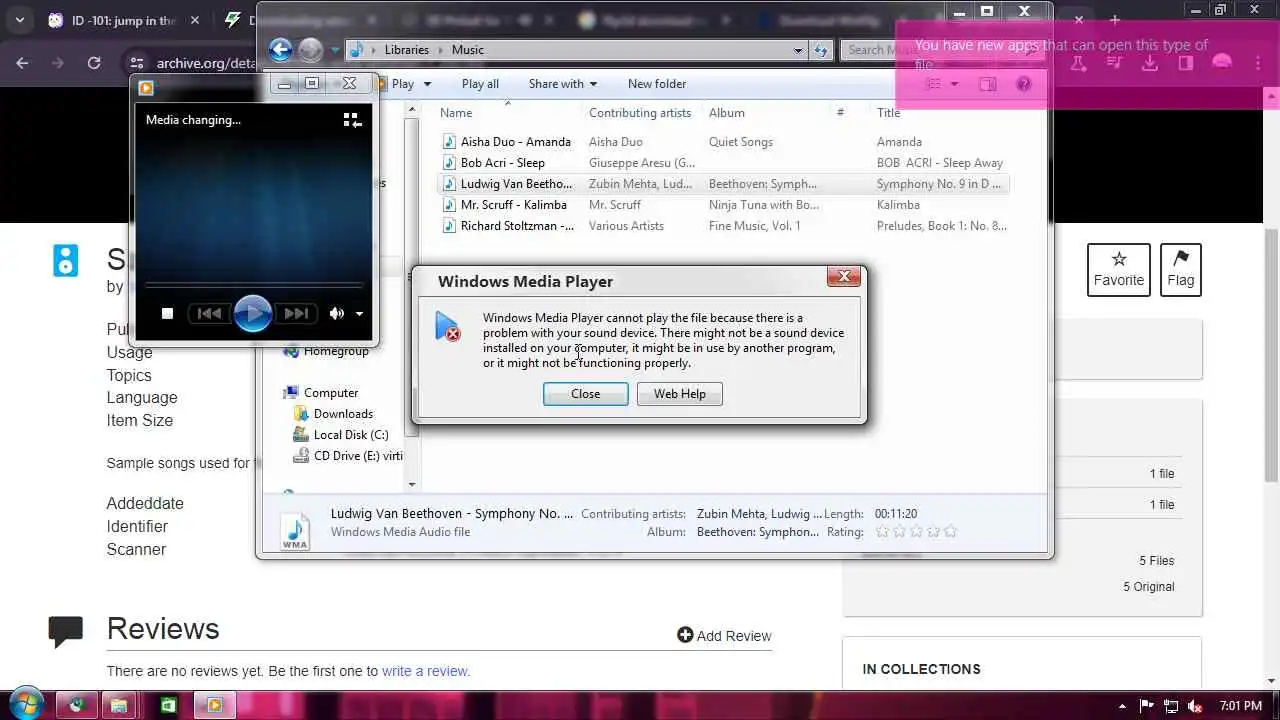Switch media player to library view
The image size is (1280, 720).
click(x=352, y=120)
